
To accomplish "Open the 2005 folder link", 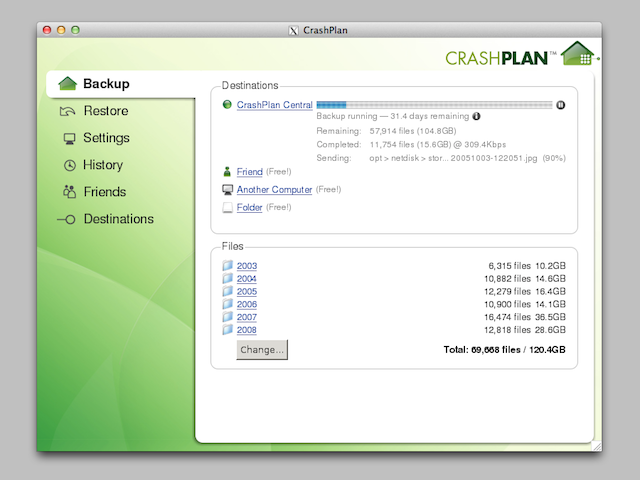I will coord(247,291).
